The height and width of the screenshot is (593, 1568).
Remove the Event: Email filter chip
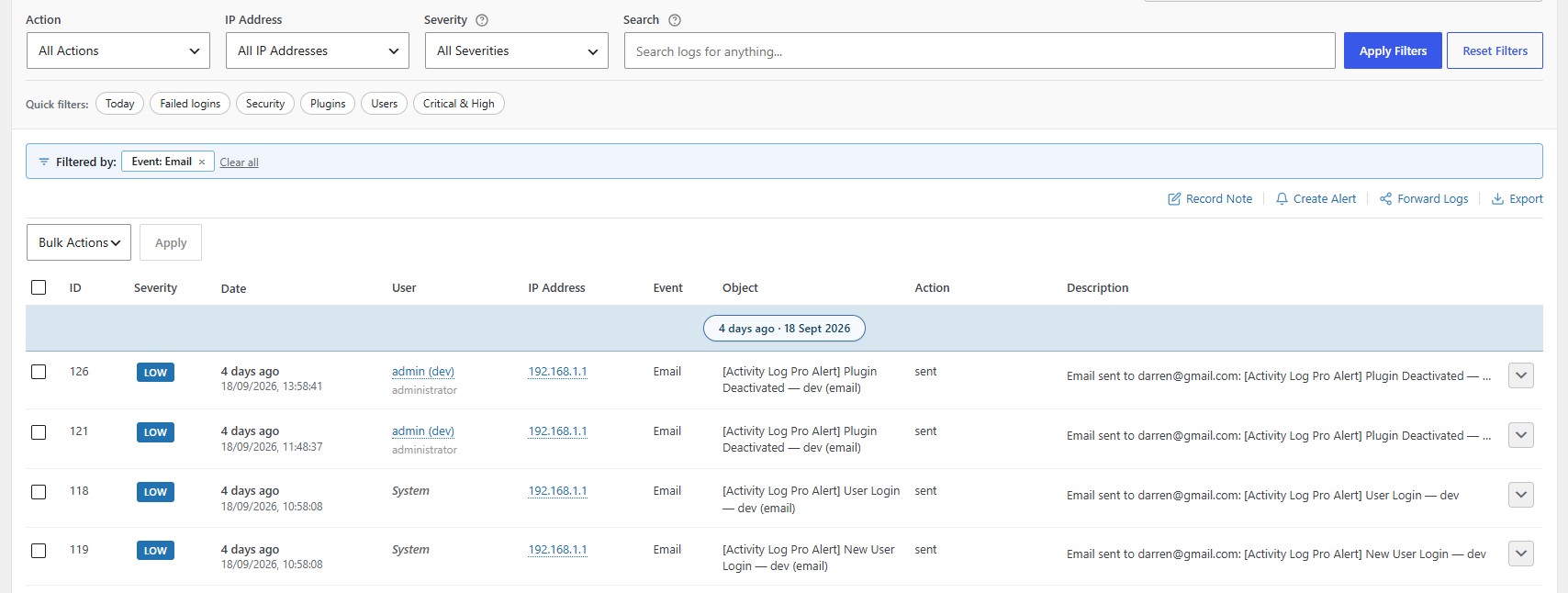(202, 162)
